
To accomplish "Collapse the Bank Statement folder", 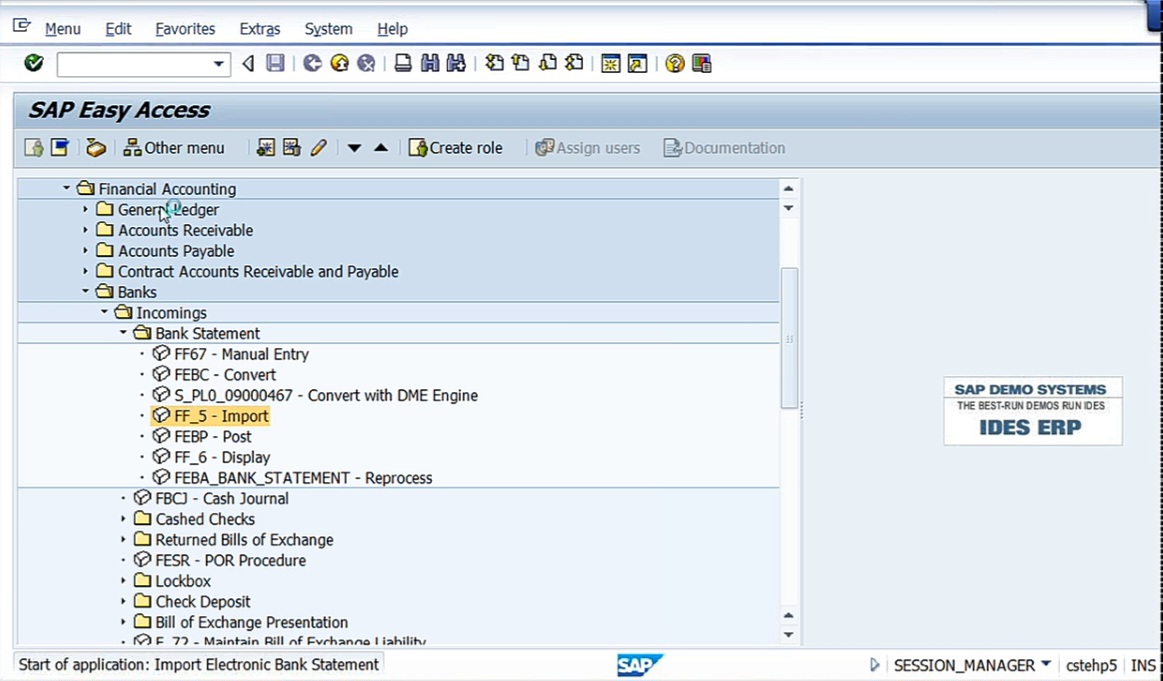I will (x=123, y=333).
